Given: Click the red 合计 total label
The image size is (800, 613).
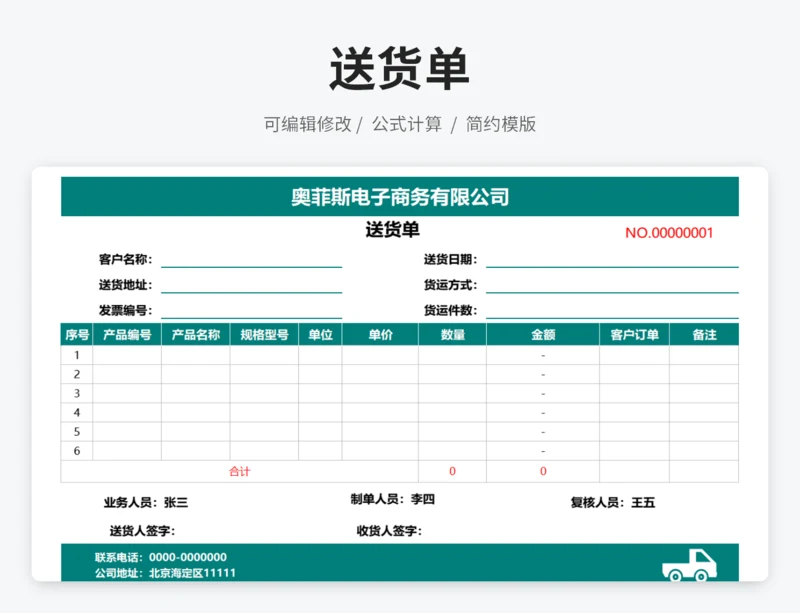Looking at the screenshot, I should pyautogui.click(x=239, y=472).
